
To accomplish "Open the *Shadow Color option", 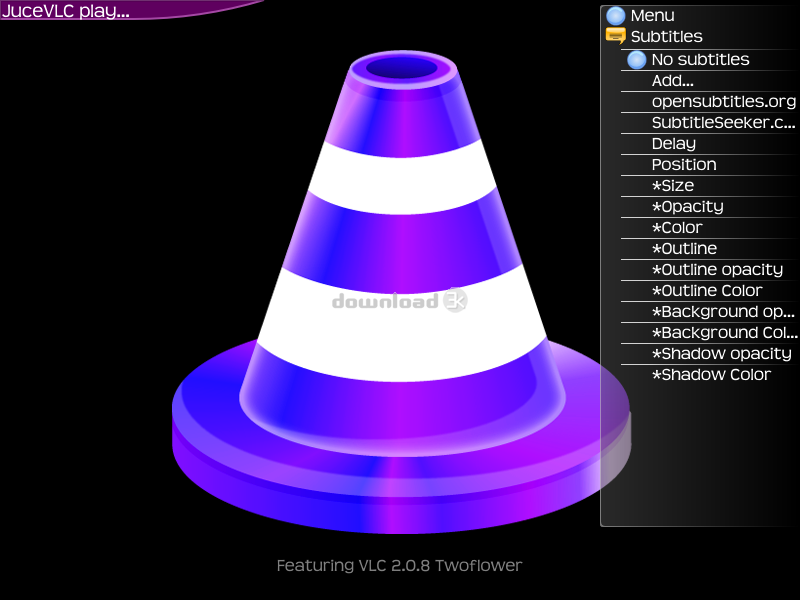I will click(x=710, y=374).
